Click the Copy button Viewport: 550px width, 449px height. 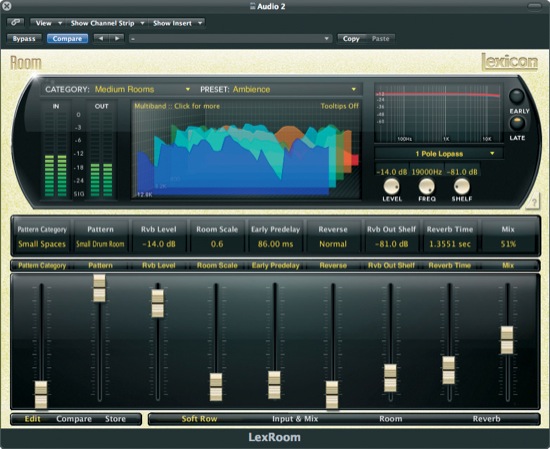click(351, 39)
